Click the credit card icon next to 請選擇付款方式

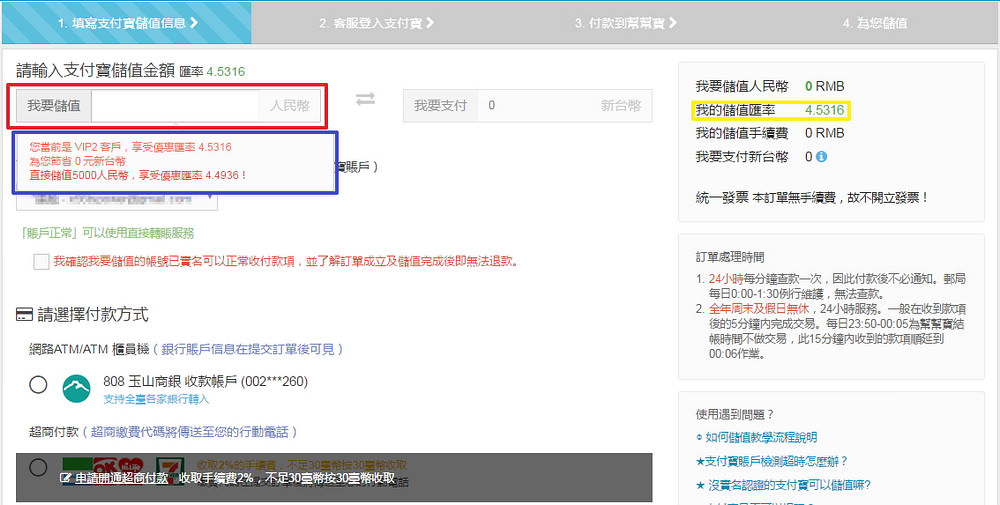(24, 315)
